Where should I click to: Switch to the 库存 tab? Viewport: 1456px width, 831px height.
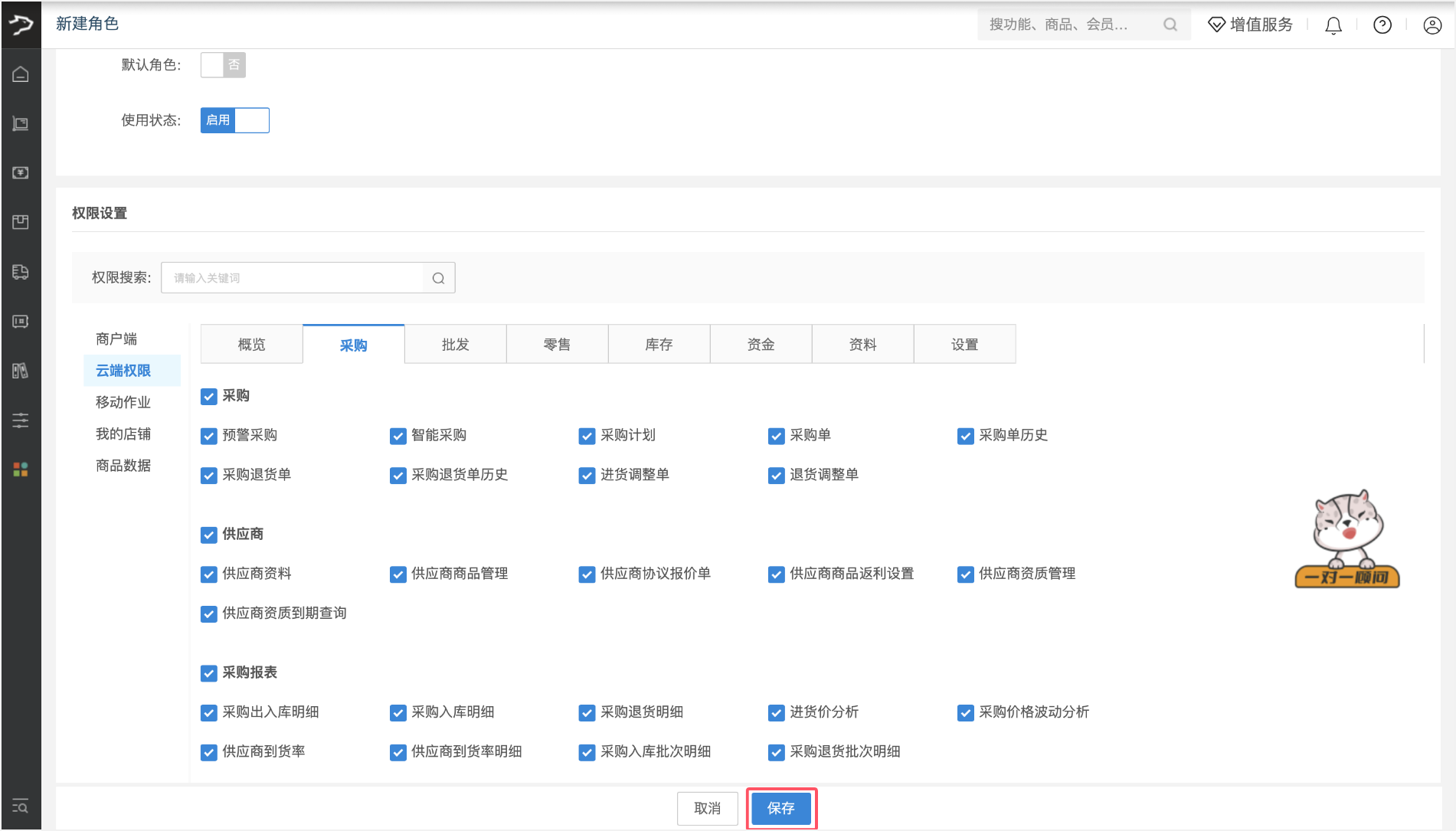[659, 345]
